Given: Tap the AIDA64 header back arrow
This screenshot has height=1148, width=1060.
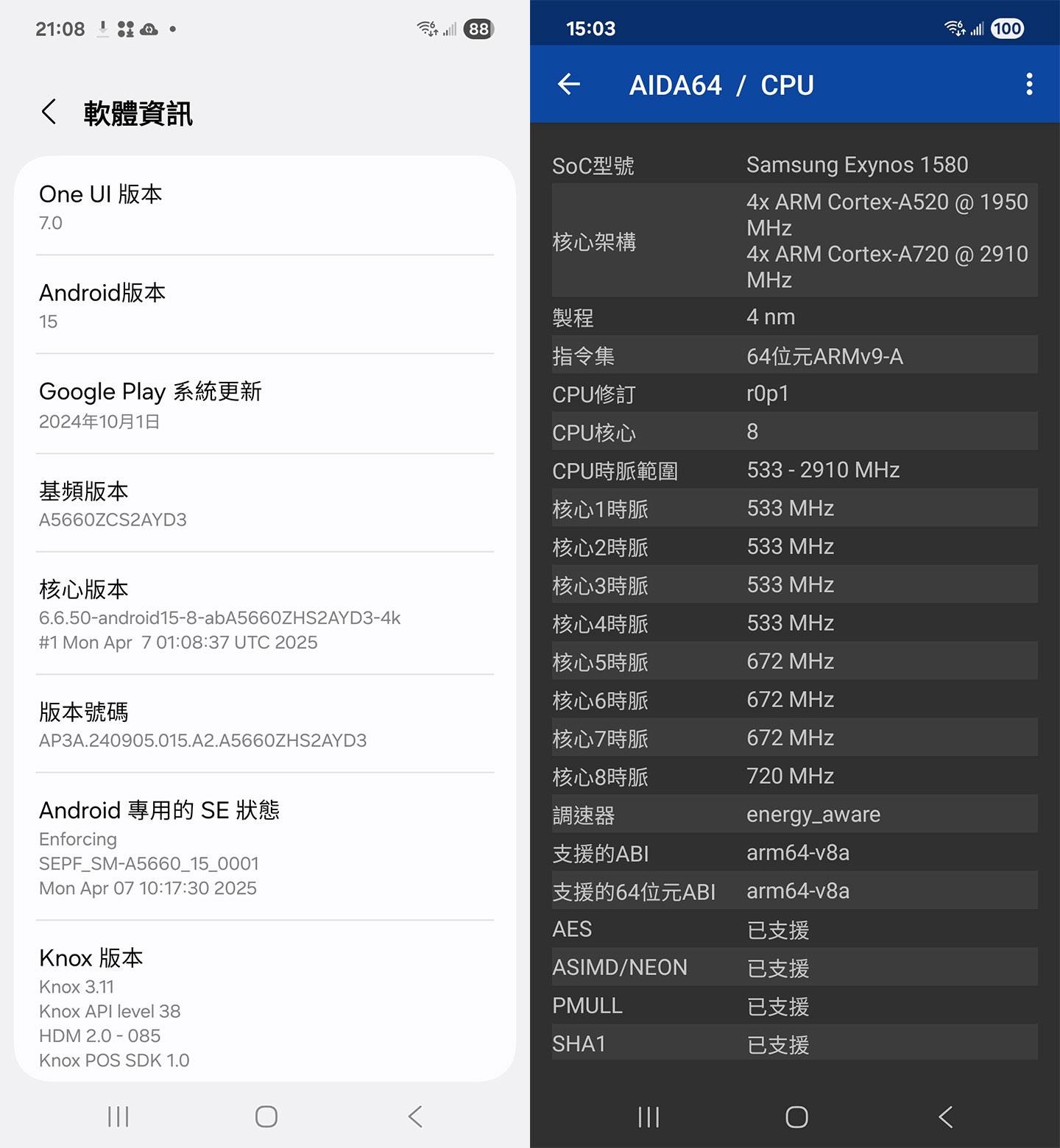Looking at the screenshot, I should point(569,85).
